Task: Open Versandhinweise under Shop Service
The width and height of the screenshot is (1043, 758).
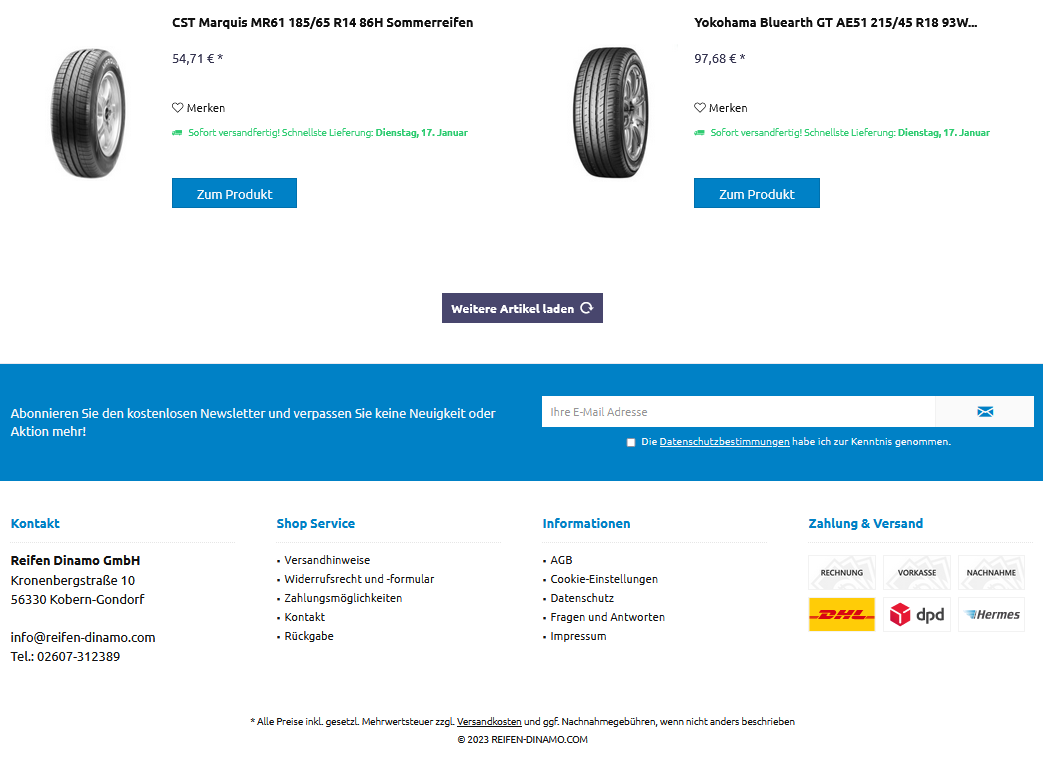Action: 327,560
